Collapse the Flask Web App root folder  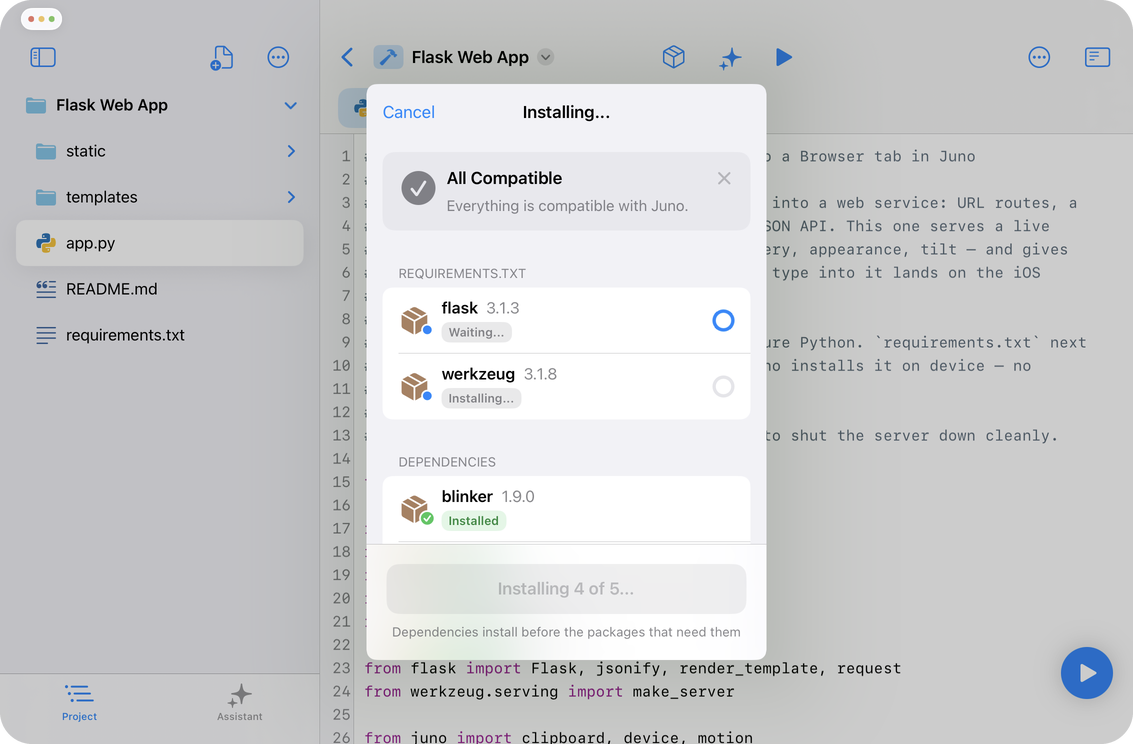pos(290,105)
